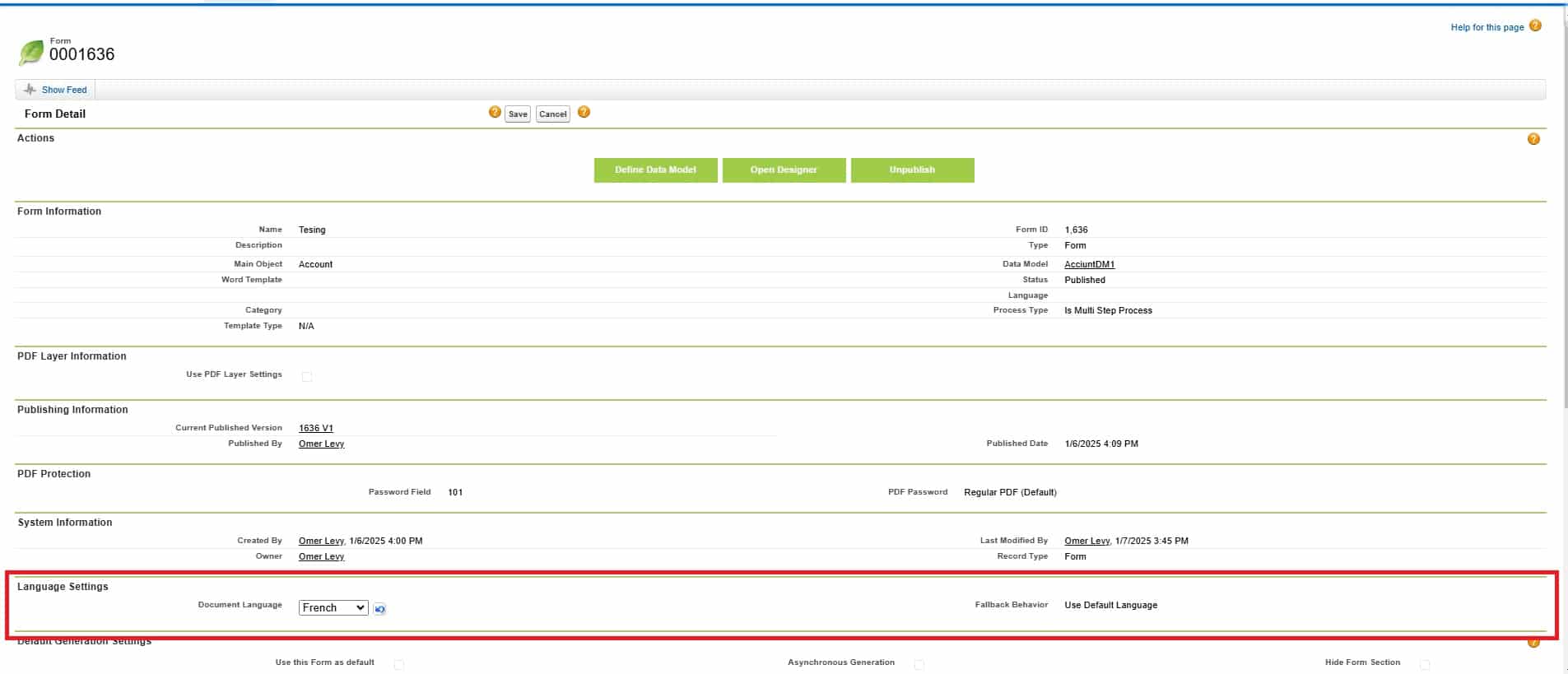Viewport: 1568px width, 674px height.
Task: Click the Actions section help icon
Action: [x=1533, y=139]
